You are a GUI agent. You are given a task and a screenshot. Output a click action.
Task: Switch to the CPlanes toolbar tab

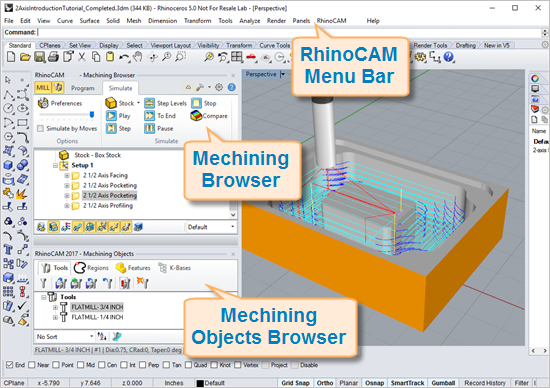coord(49,45)
